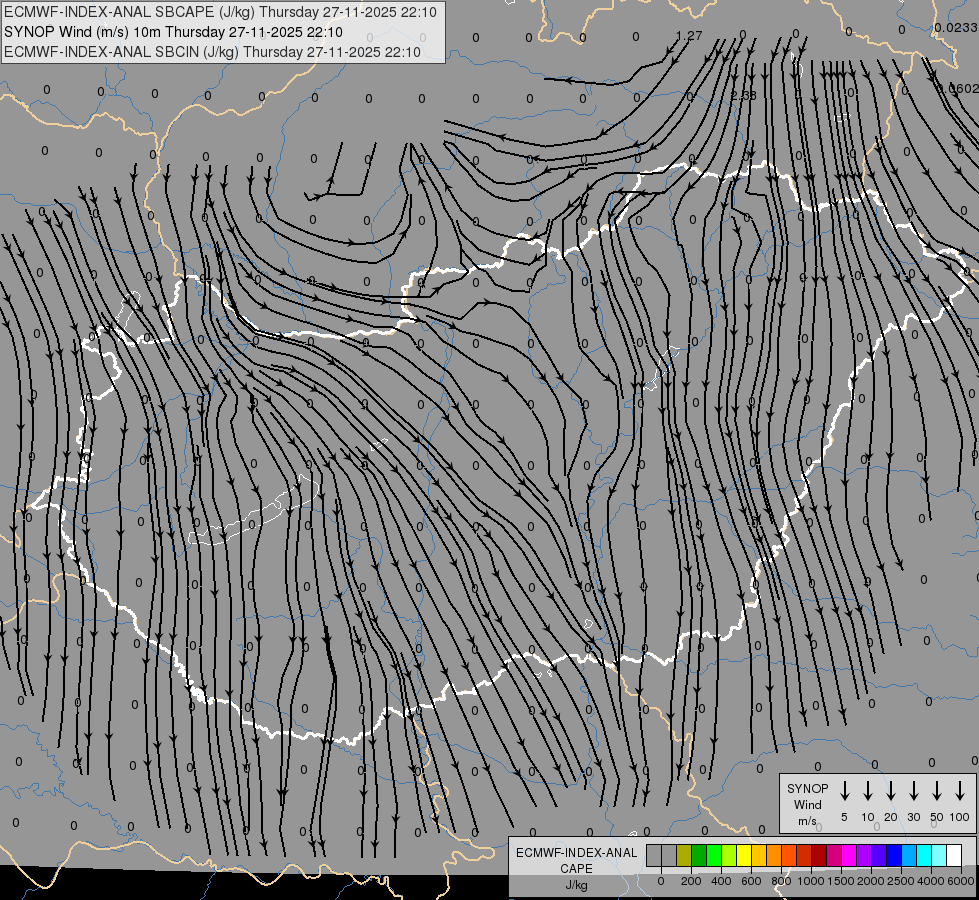Image resolution: width=979 pixels, height=900 pixels.
Task: Click the 5 m/s wind arrow in legend
Action: (844, 791)
